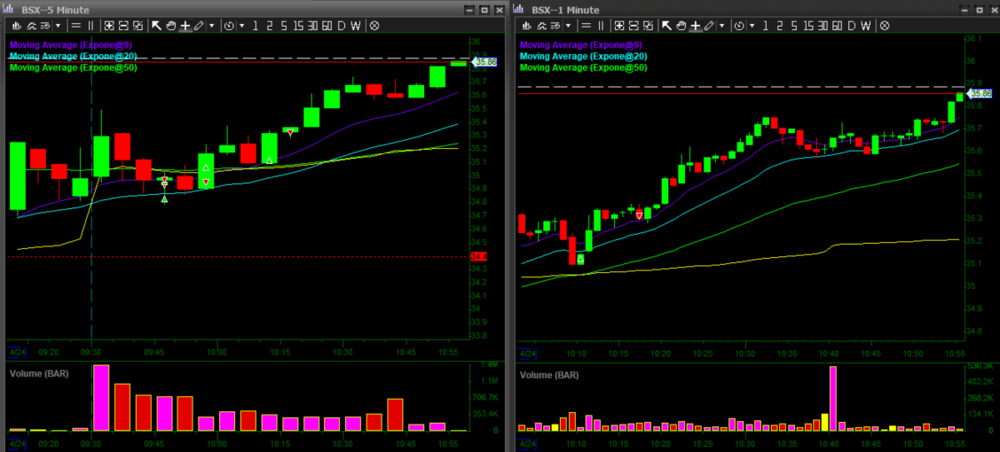Click the 4/24 date box under 1 Minute chart
This screenshot has width=1000, height=452.
[526, 439]
